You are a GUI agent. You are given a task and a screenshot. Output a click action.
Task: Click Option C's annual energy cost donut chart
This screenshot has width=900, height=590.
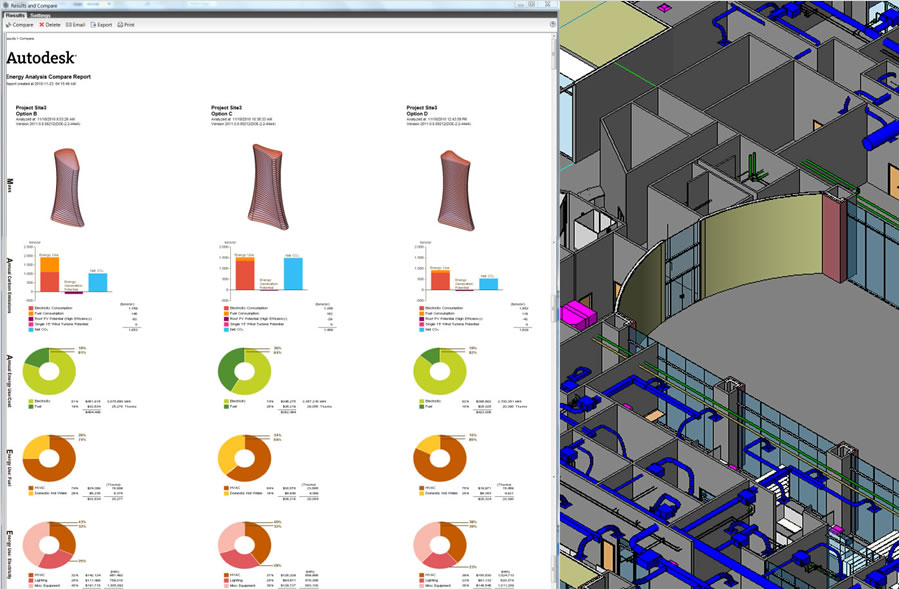click(245, 371)
